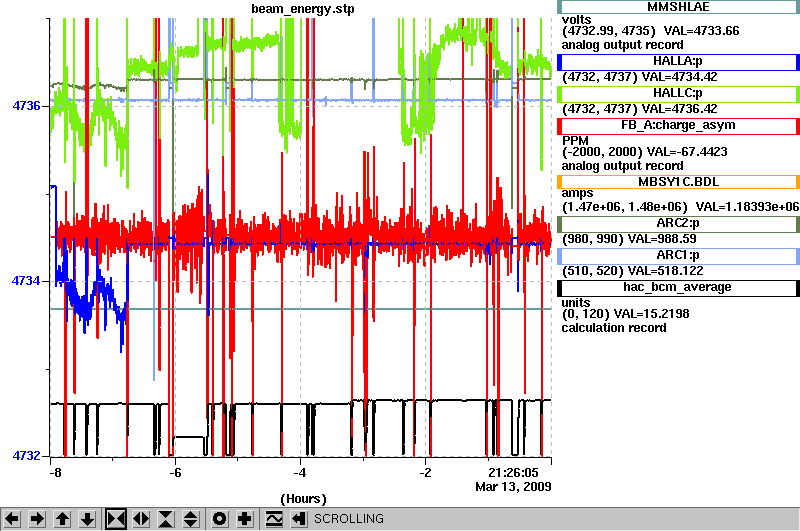The width and height of the screenshot is (800, 531).
Task: Select the ARC1:p legend entry
Action: (x=678, y=256)
